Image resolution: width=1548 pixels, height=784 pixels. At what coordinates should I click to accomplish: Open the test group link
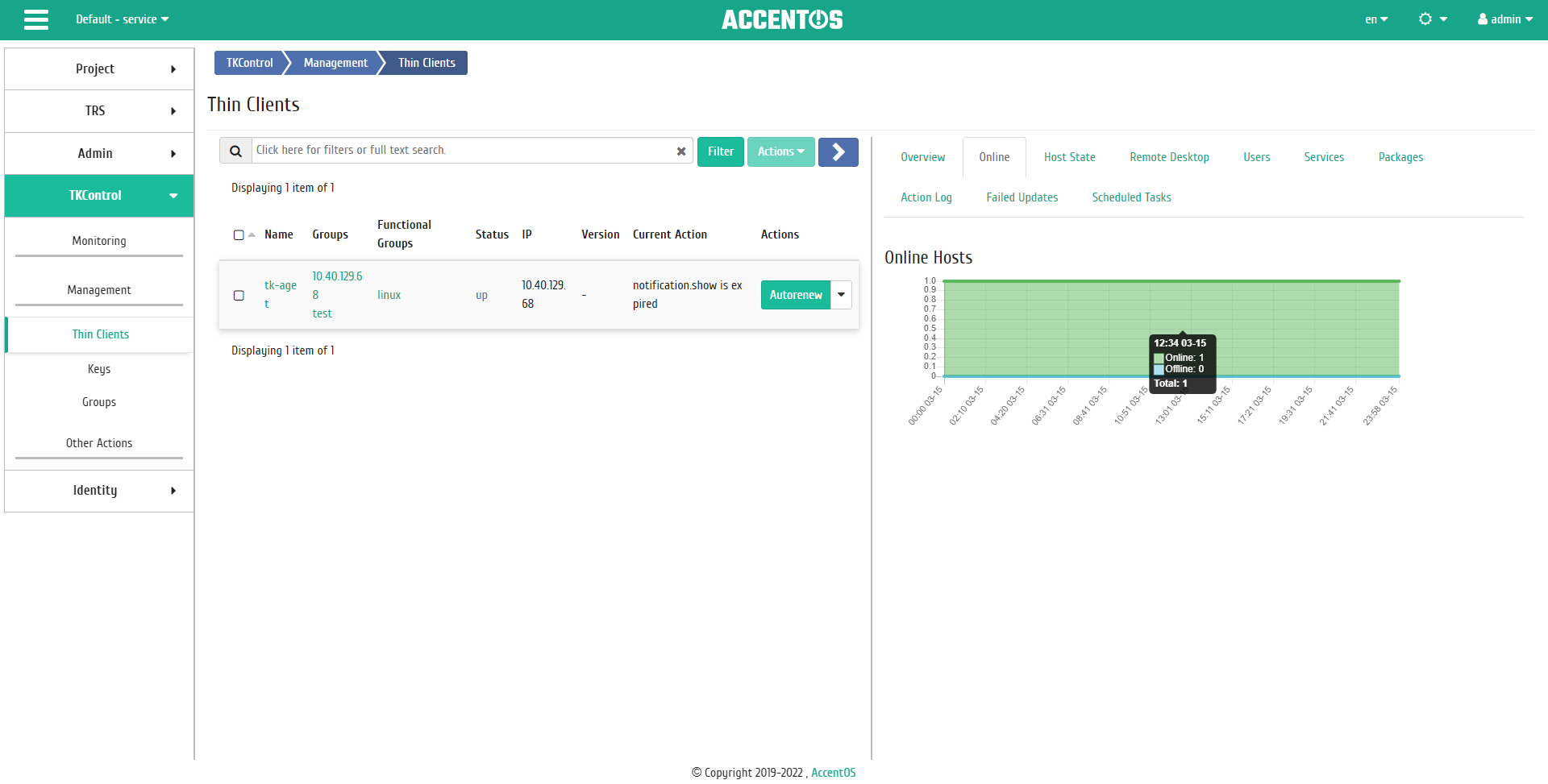pyautogui.click(x=322, y=313)
